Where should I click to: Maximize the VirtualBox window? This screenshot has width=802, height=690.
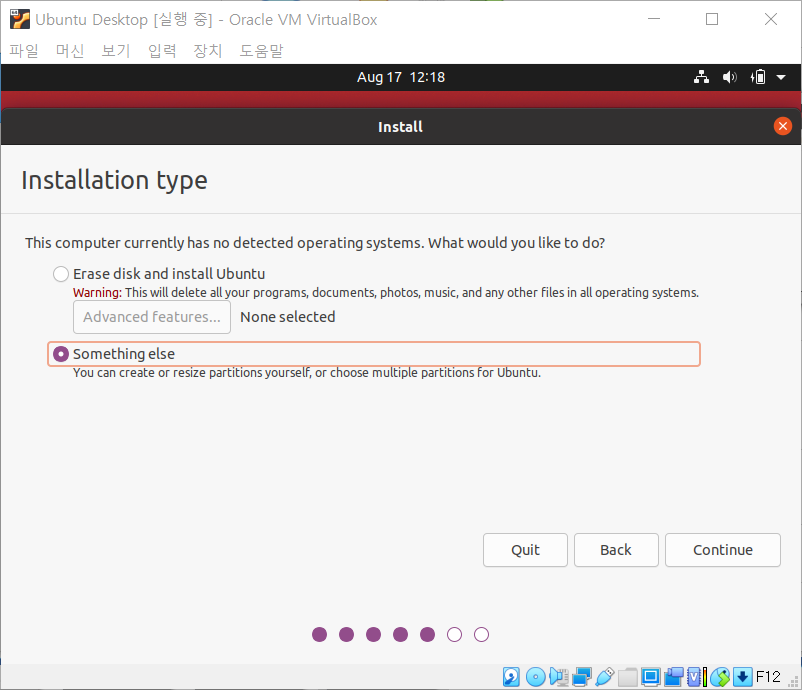(x=712, y=19)
